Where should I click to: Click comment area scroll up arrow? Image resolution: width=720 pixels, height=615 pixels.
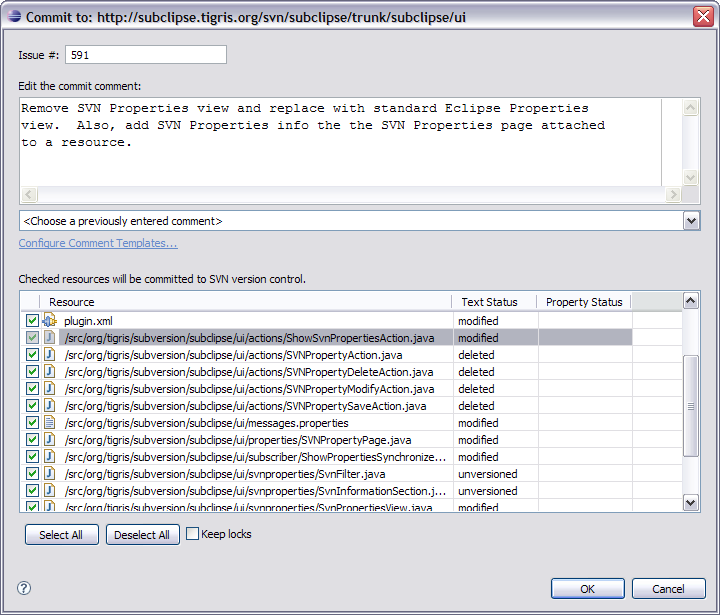[x=691, y=108]
